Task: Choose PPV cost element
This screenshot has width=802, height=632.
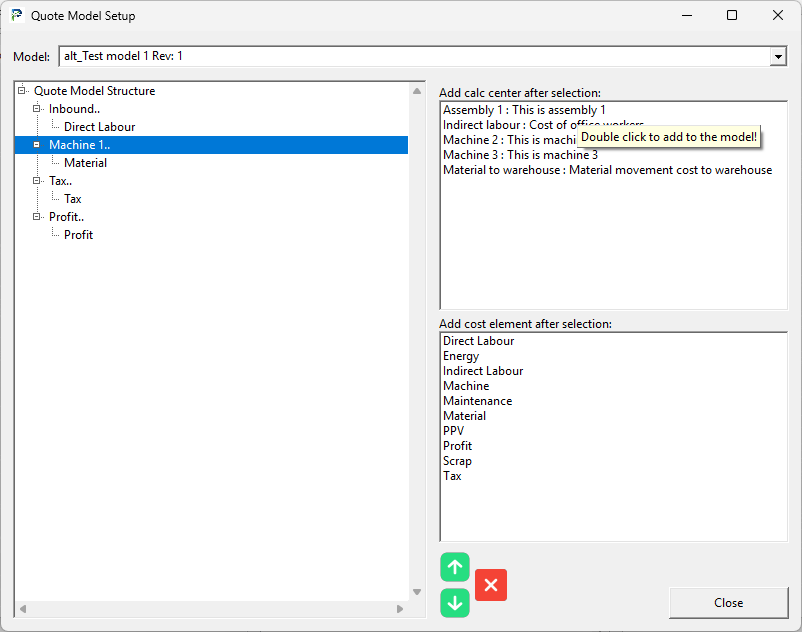Action: (x=453, y=431)
